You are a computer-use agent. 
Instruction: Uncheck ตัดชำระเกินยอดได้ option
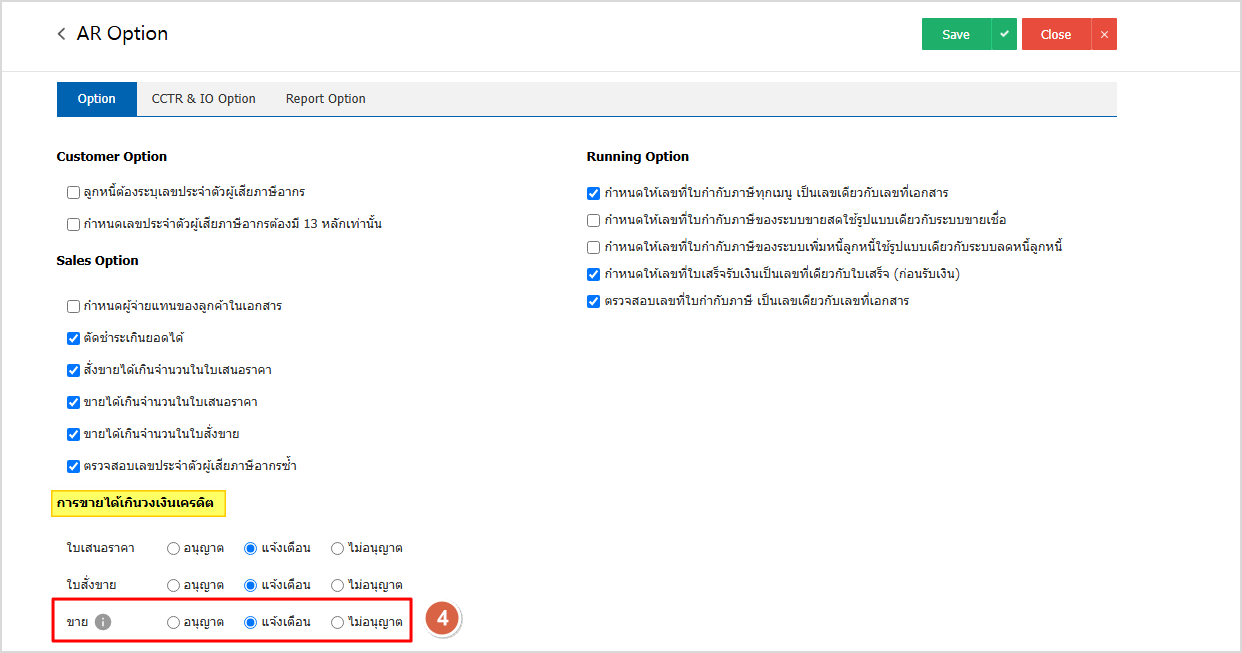pyautogui.click(x=73, y=338)
